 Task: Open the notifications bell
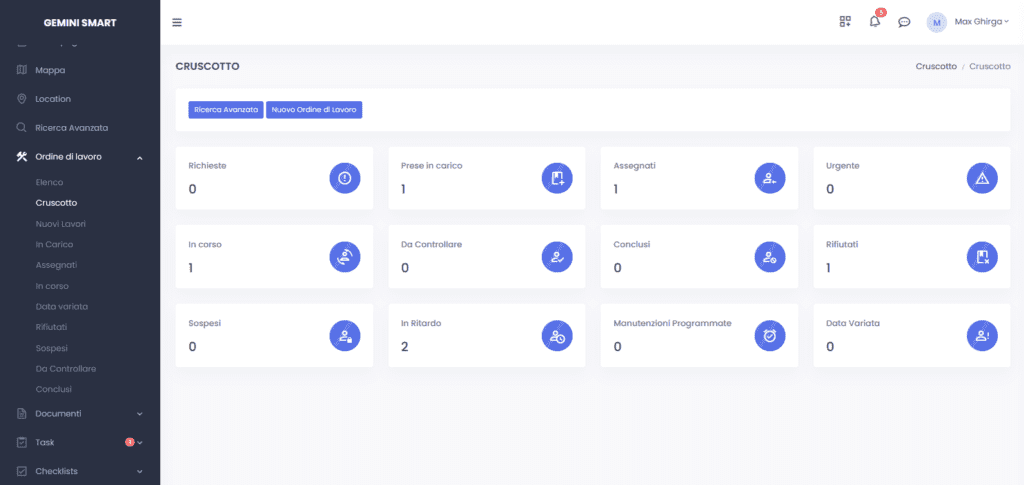pos(874,22)
